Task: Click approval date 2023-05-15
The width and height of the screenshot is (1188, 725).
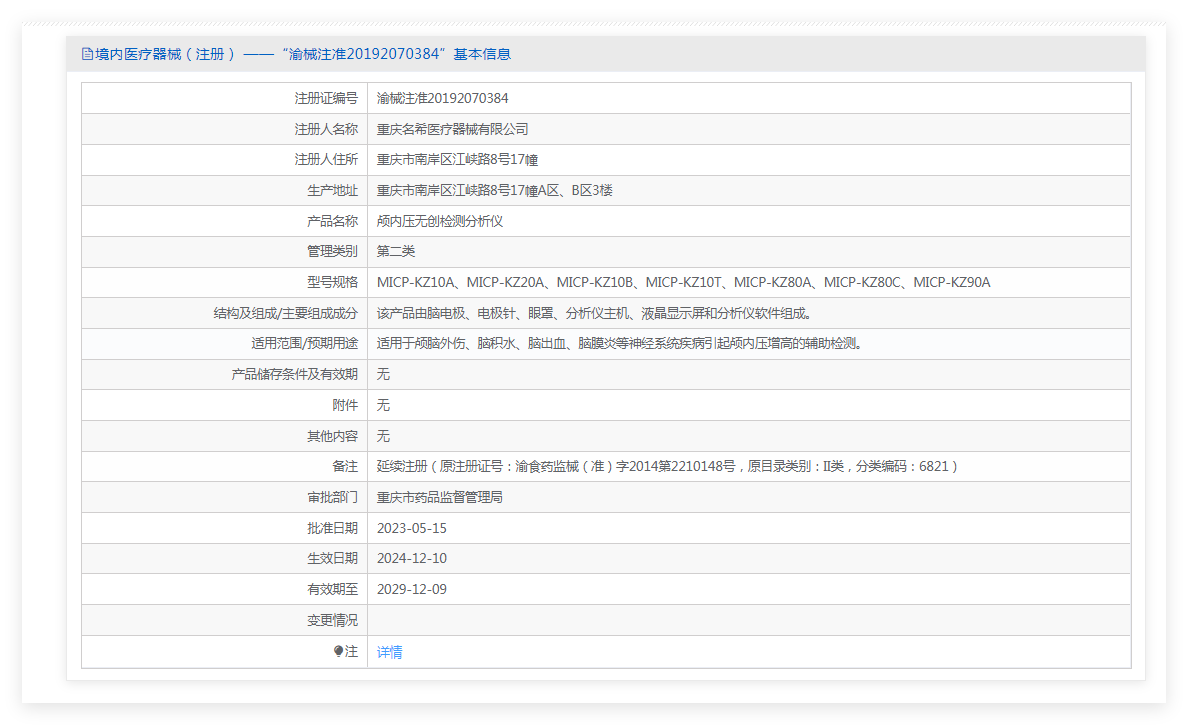Action: click(411, 528)
